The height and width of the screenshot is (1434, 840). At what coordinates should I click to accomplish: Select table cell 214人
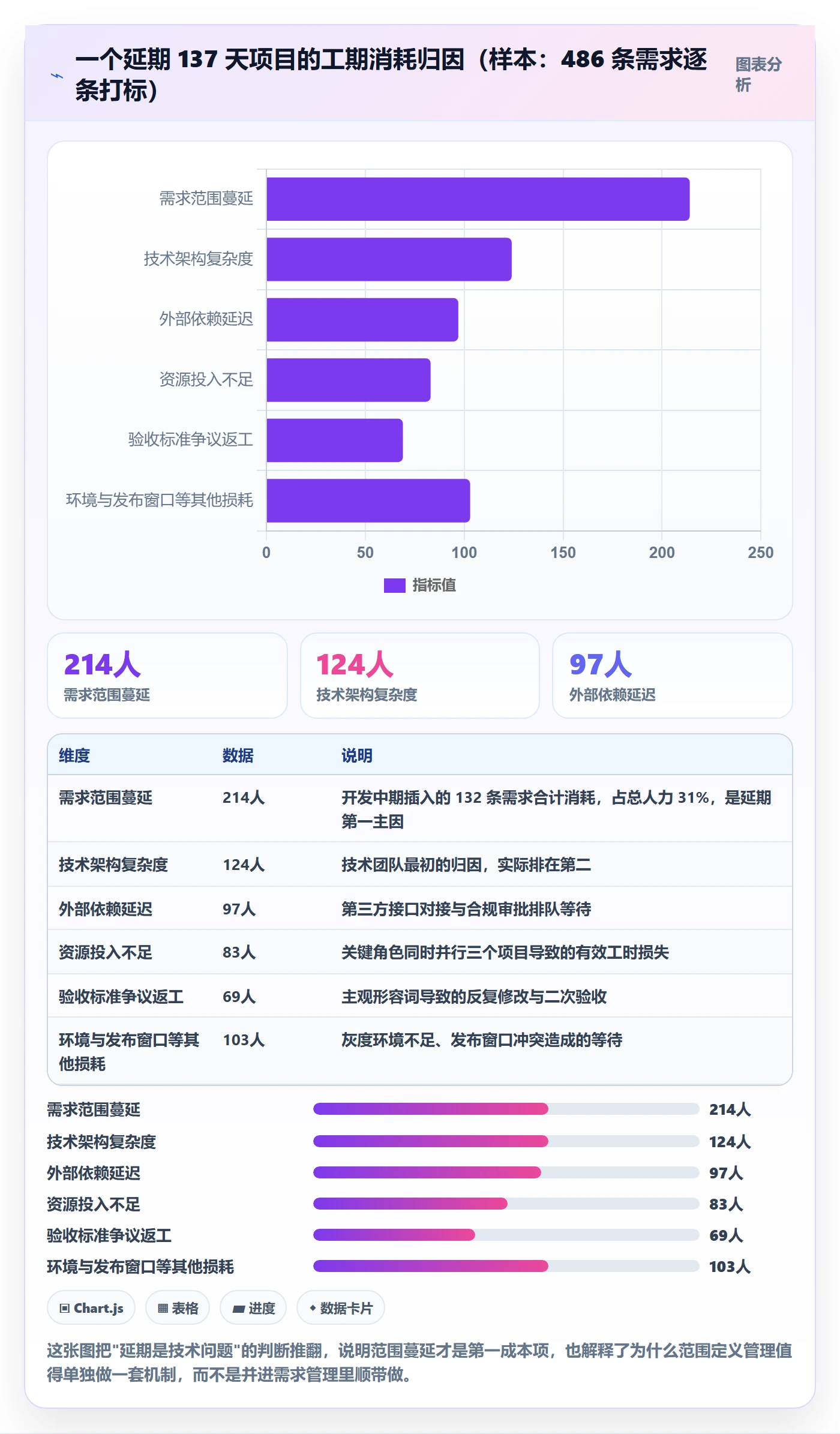coord(244,797)
